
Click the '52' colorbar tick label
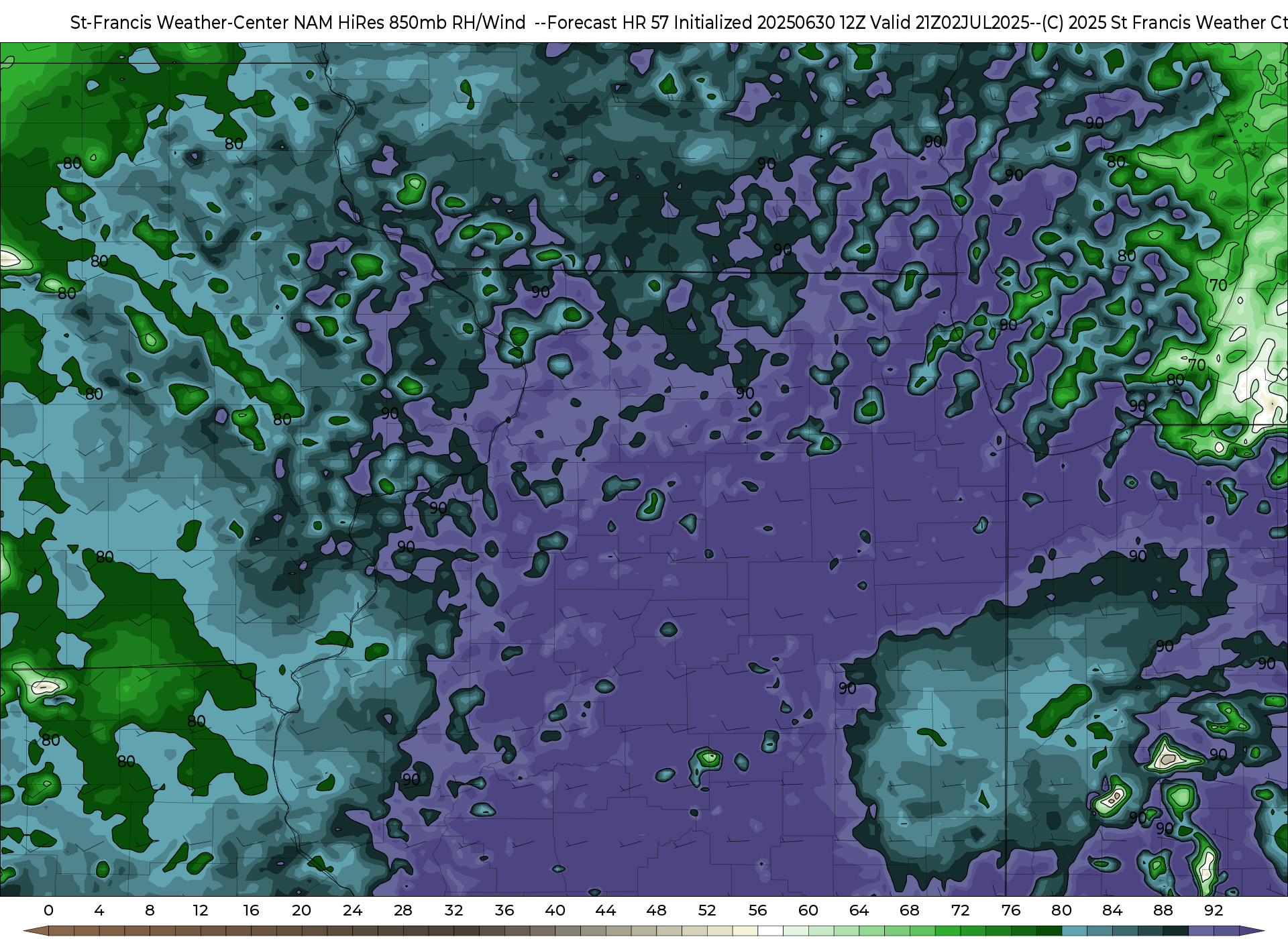(707, 910)
